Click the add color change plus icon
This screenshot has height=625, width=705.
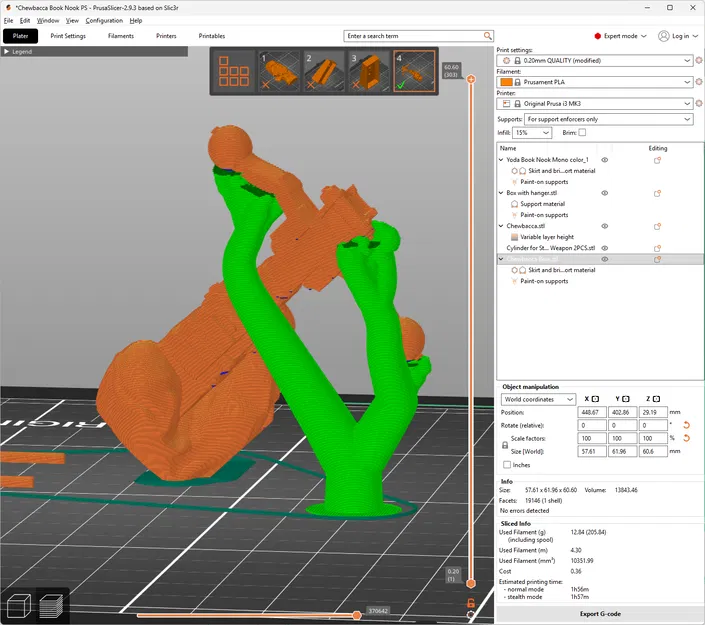coord(471,79)
